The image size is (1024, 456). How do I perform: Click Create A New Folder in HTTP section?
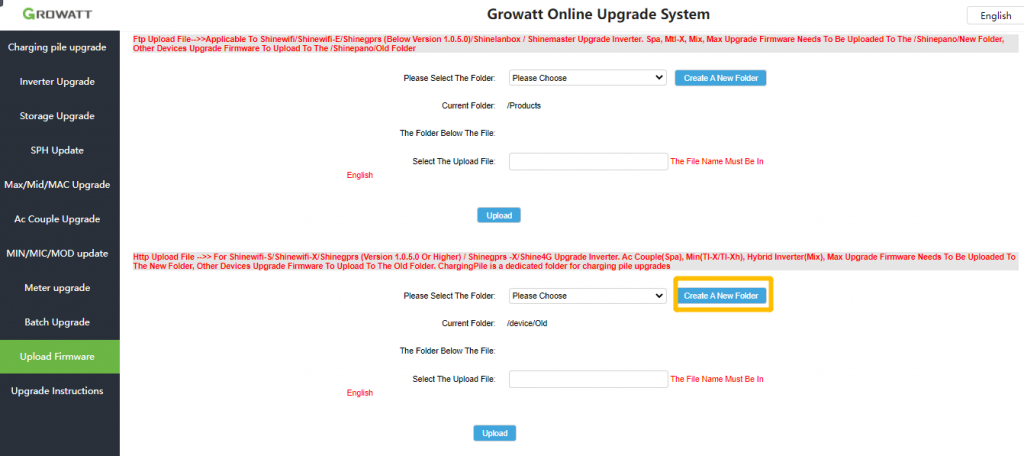(721, 296)
